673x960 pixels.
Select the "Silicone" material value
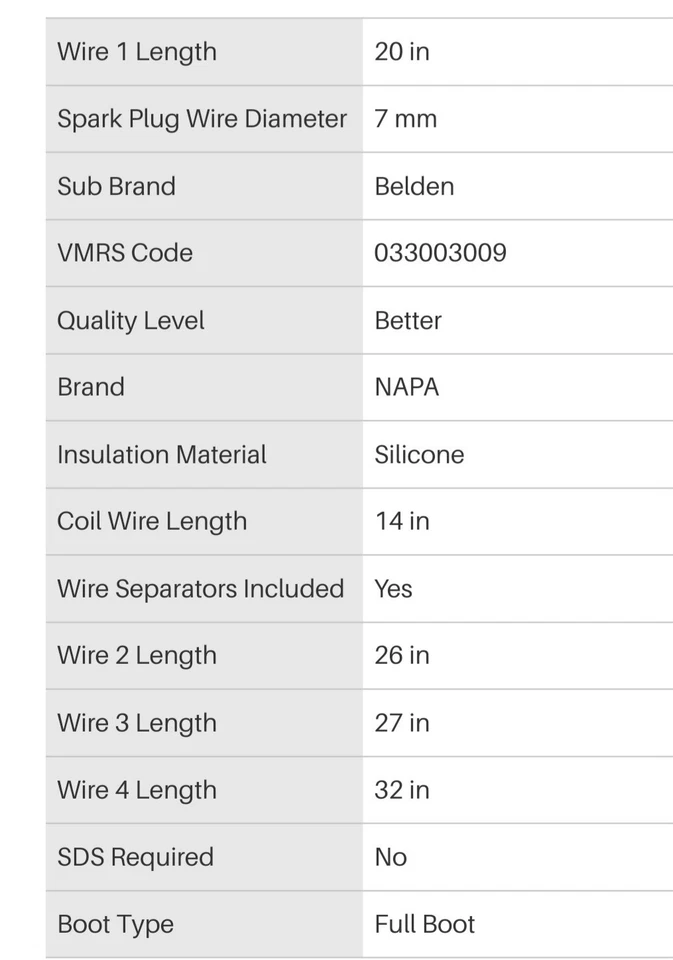[x=419, y=455]
